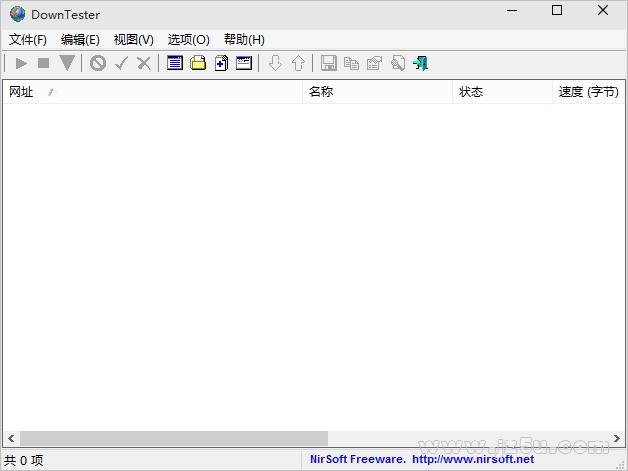Close the DownTester window
This screenshot has height=471, width=628.
(x=603, y=11)
